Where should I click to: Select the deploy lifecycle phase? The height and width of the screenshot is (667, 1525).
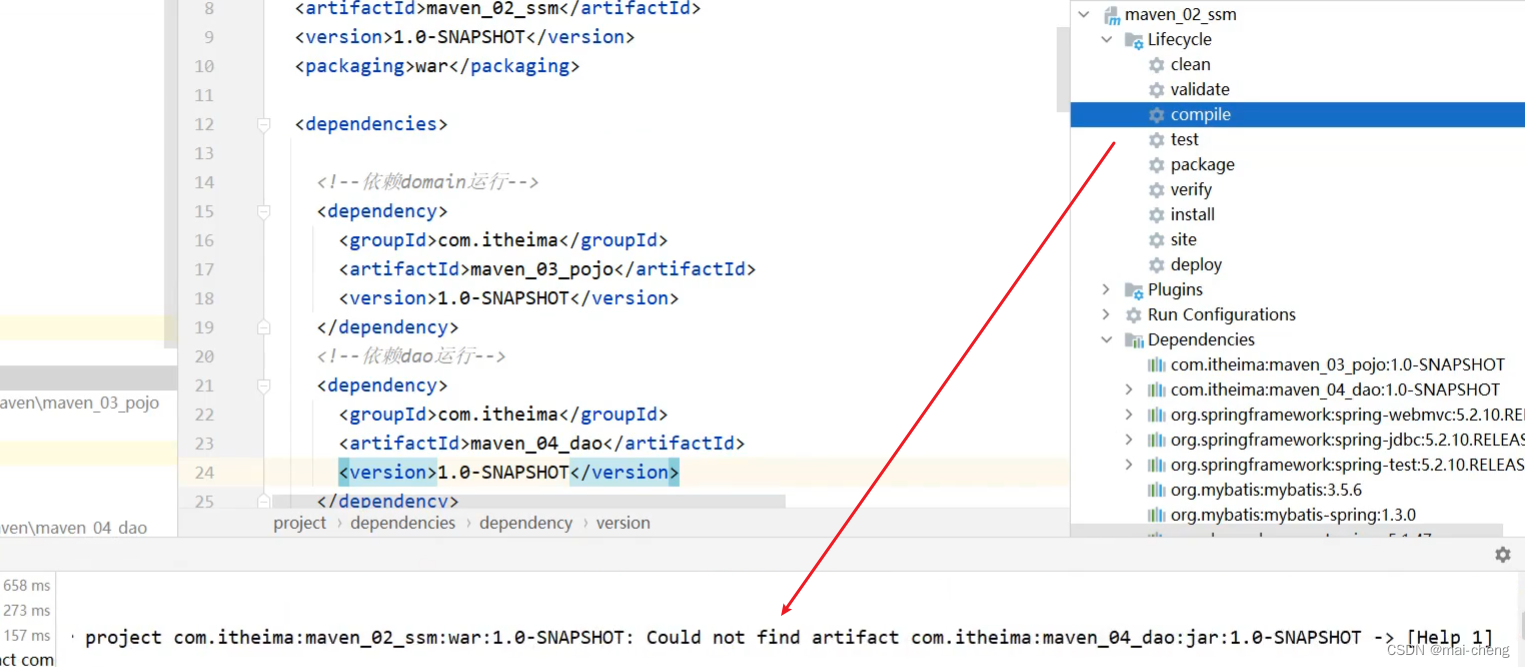1197,265
